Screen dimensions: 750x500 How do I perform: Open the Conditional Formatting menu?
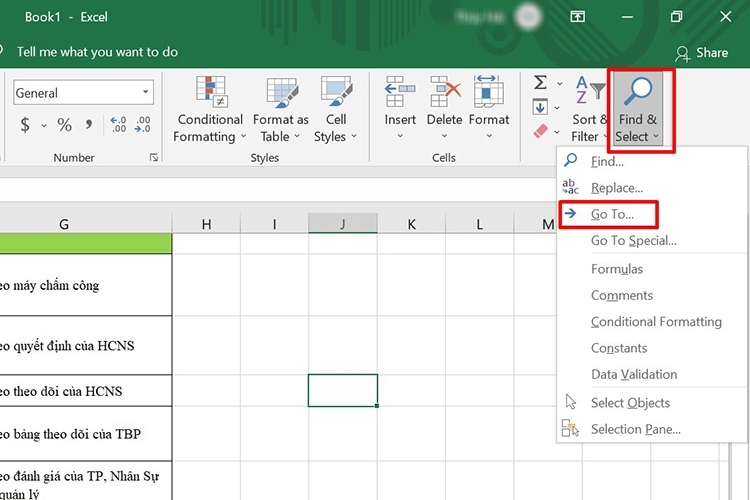pyautogui.click(x=210, y=109)
